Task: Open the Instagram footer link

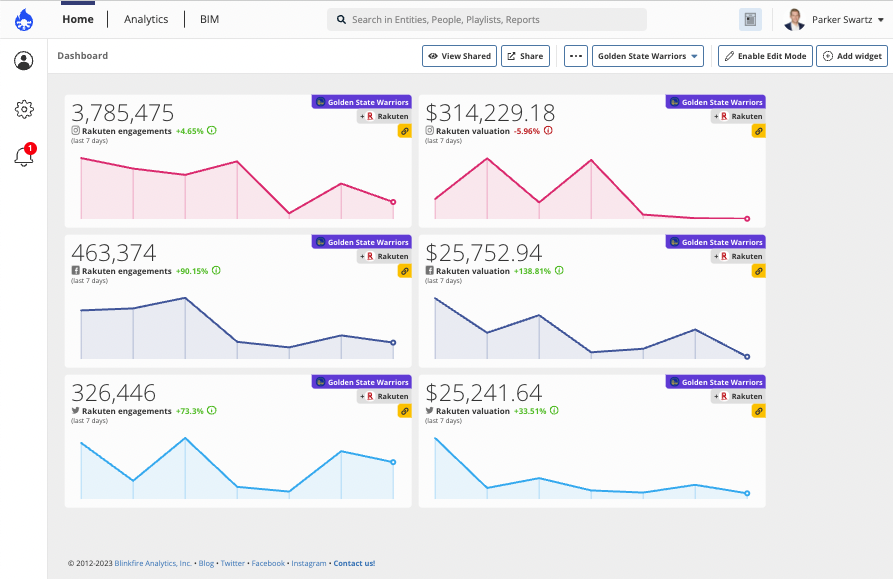Action: tap(309, 563)
